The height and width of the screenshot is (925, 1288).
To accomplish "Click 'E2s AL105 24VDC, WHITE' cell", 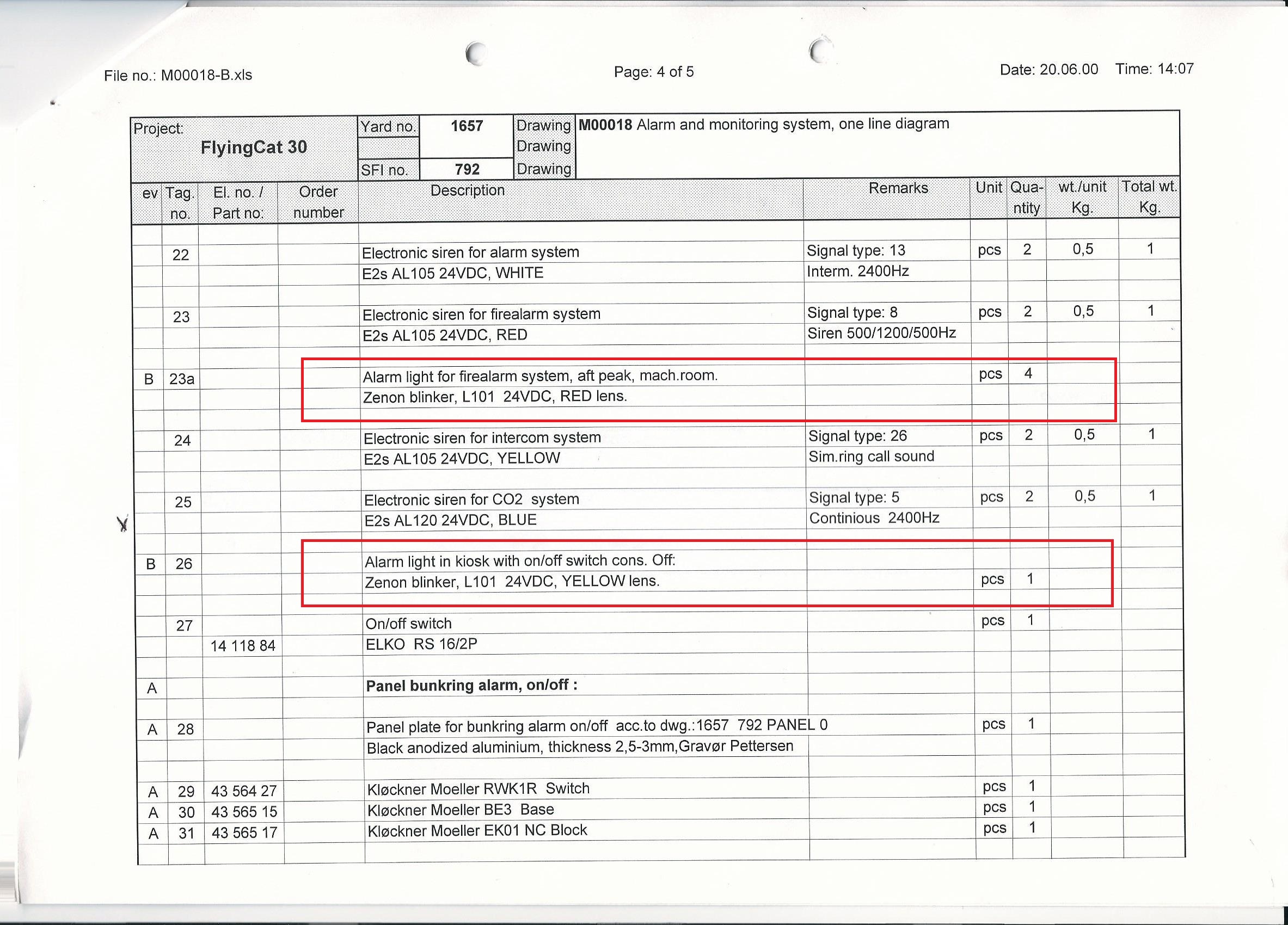I will [452, 273].
